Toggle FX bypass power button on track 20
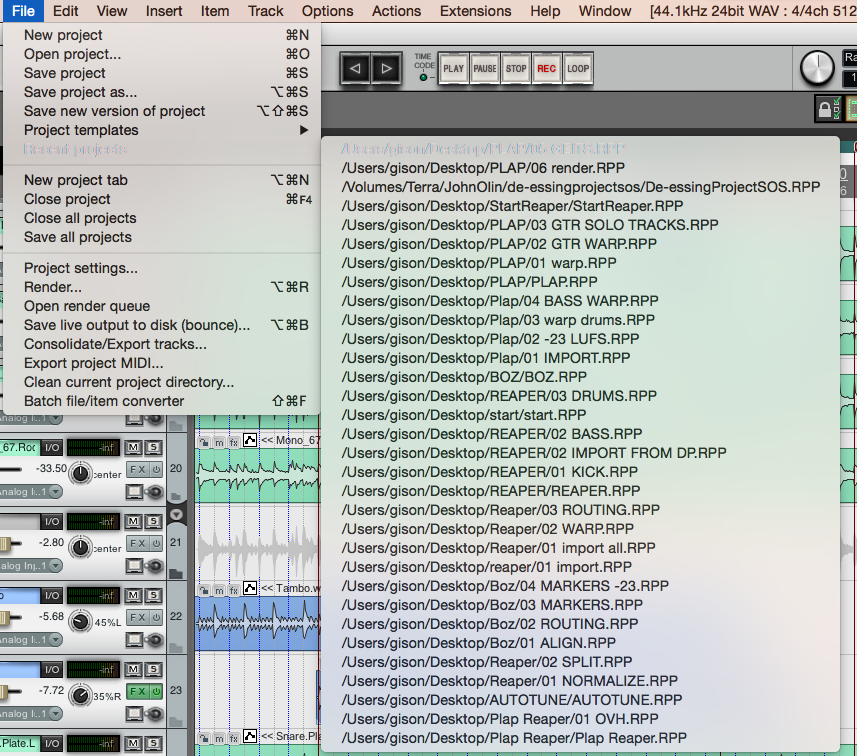This screenshot has width=857, height=756. click(x=156, y=469)
